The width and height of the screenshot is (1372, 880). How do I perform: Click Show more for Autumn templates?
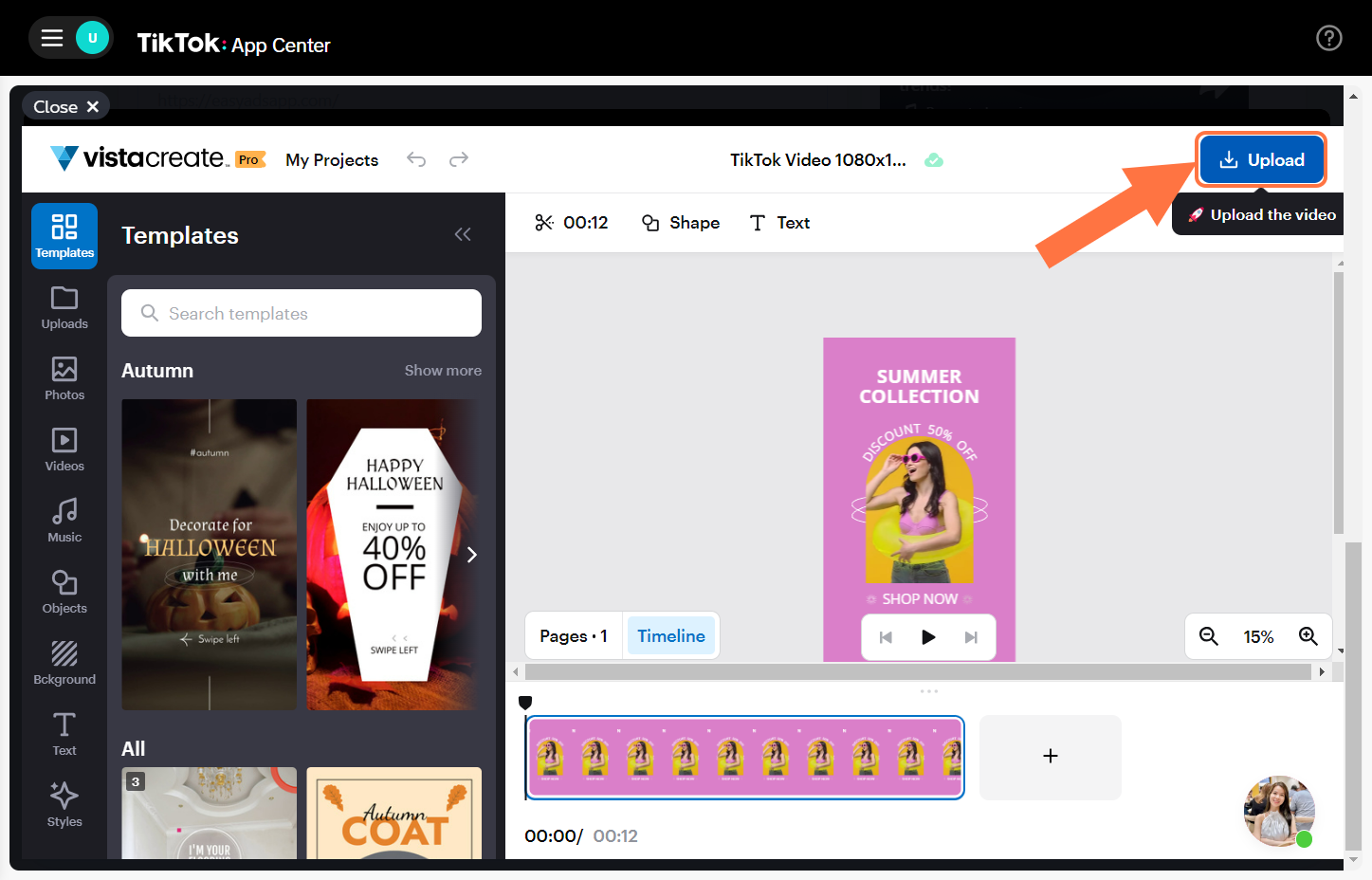[x=443, y=371]
